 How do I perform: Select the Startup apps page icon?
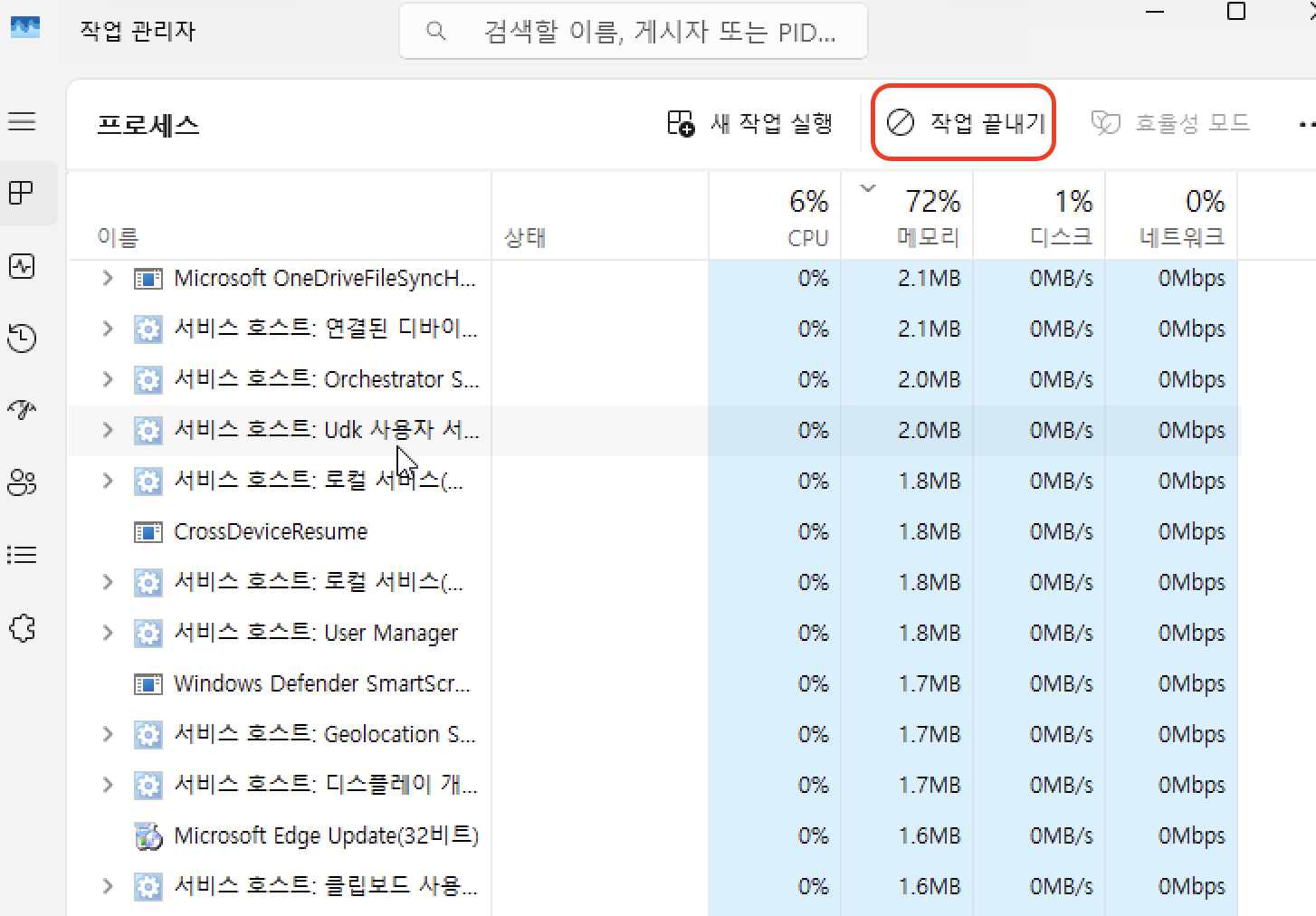tap(22, 410)
